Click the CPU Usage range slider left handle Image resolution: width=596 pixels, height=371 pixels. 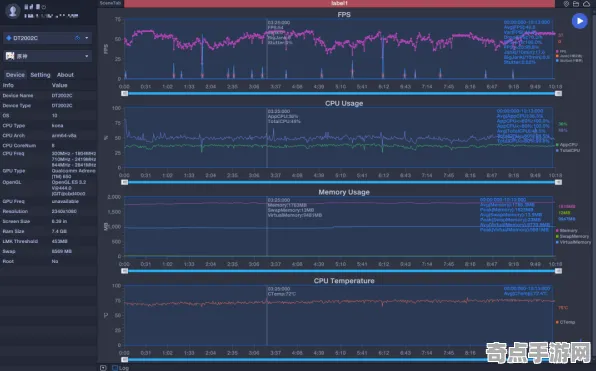(x=124, y=182)
